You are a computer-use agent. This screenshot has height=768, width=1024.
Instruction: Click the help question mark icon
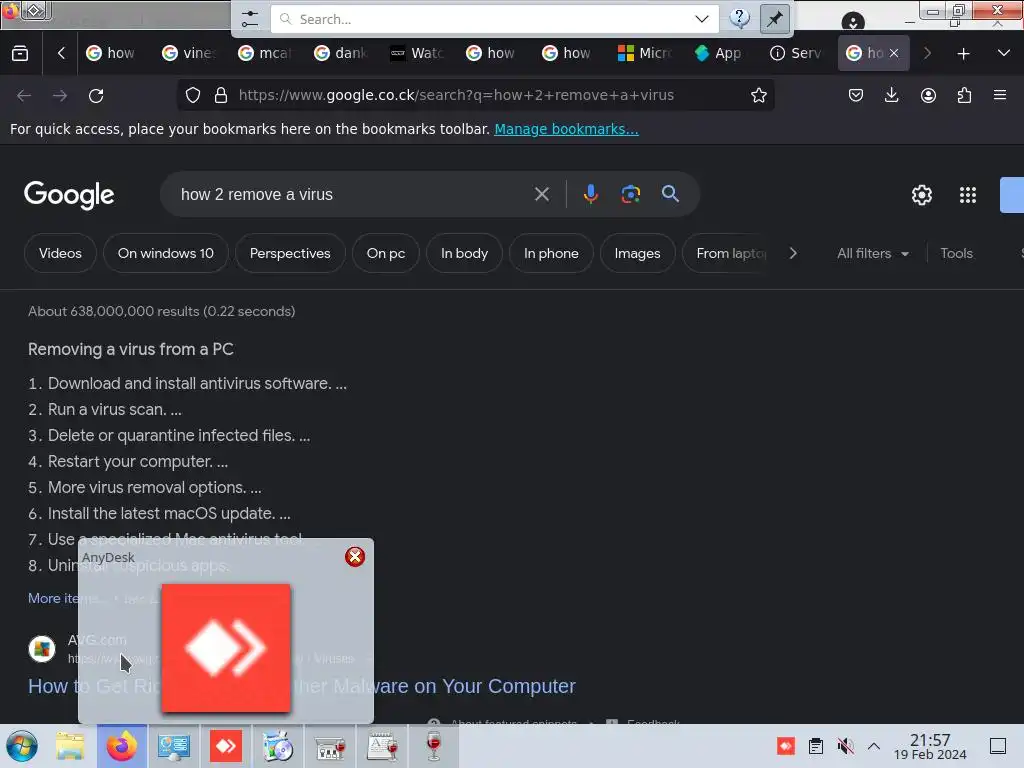pos(739,18)
